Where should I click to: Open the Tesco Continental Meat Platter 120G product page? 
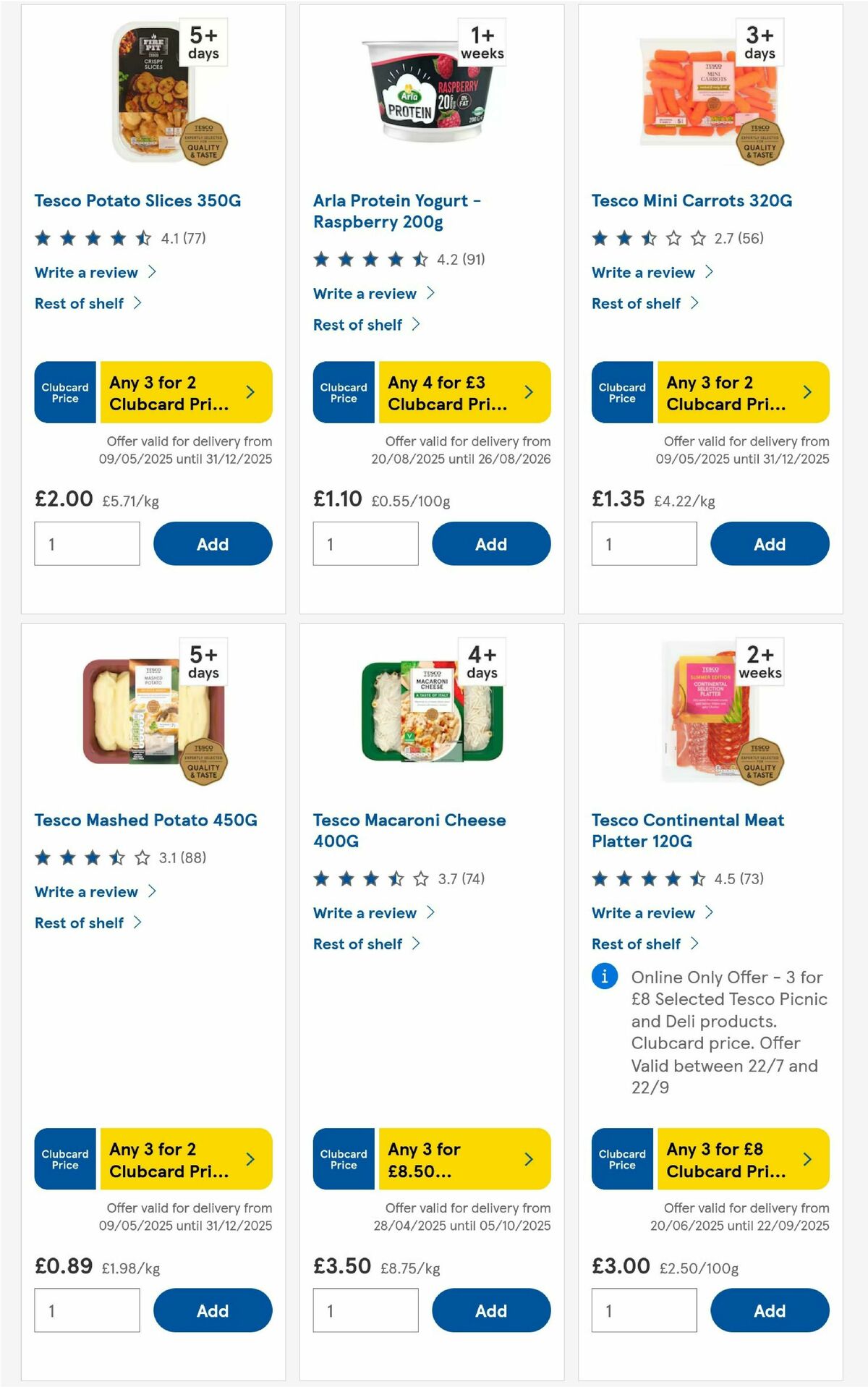coord(687,831)
